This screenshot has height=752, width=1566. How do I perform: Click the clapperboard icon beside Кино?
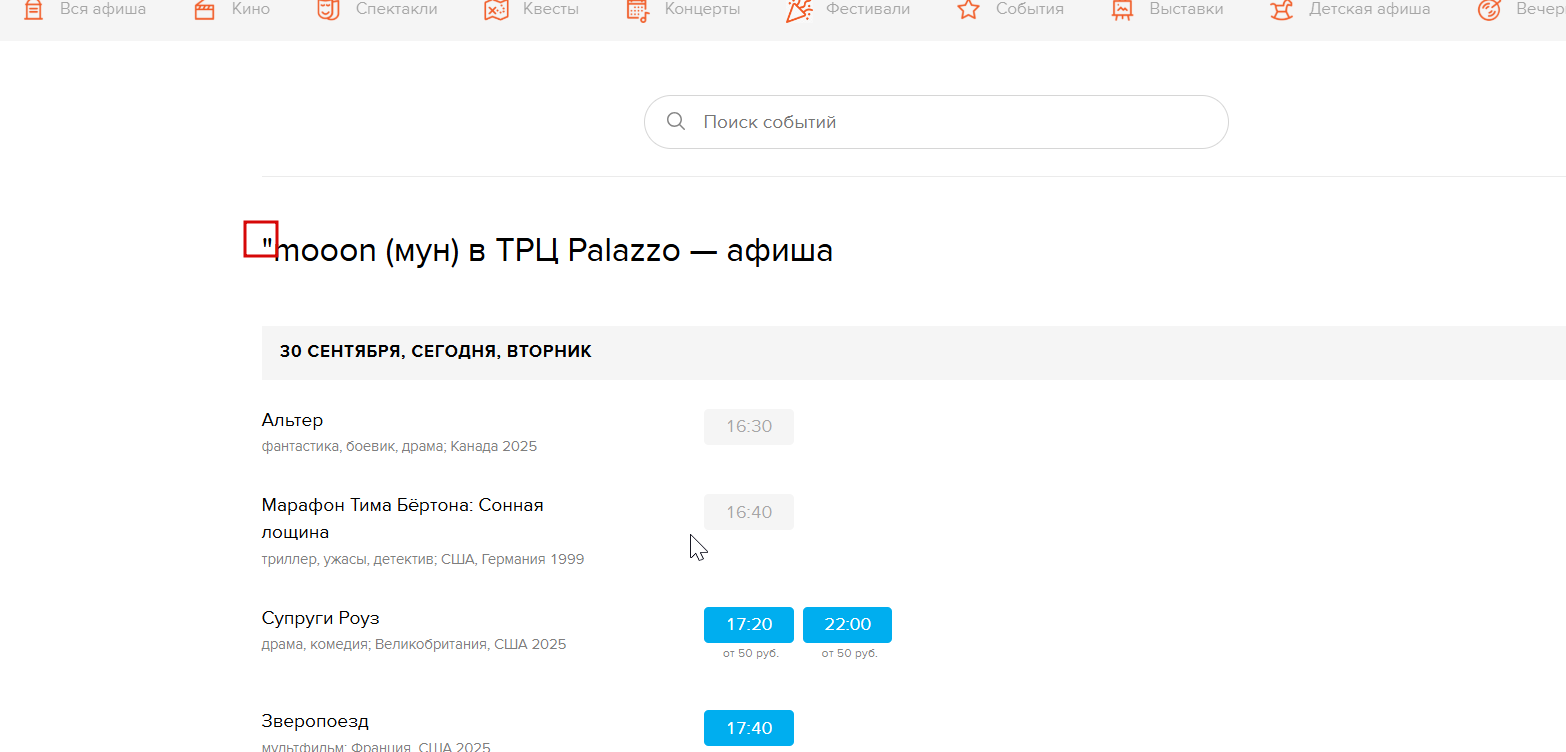point(205,10)
